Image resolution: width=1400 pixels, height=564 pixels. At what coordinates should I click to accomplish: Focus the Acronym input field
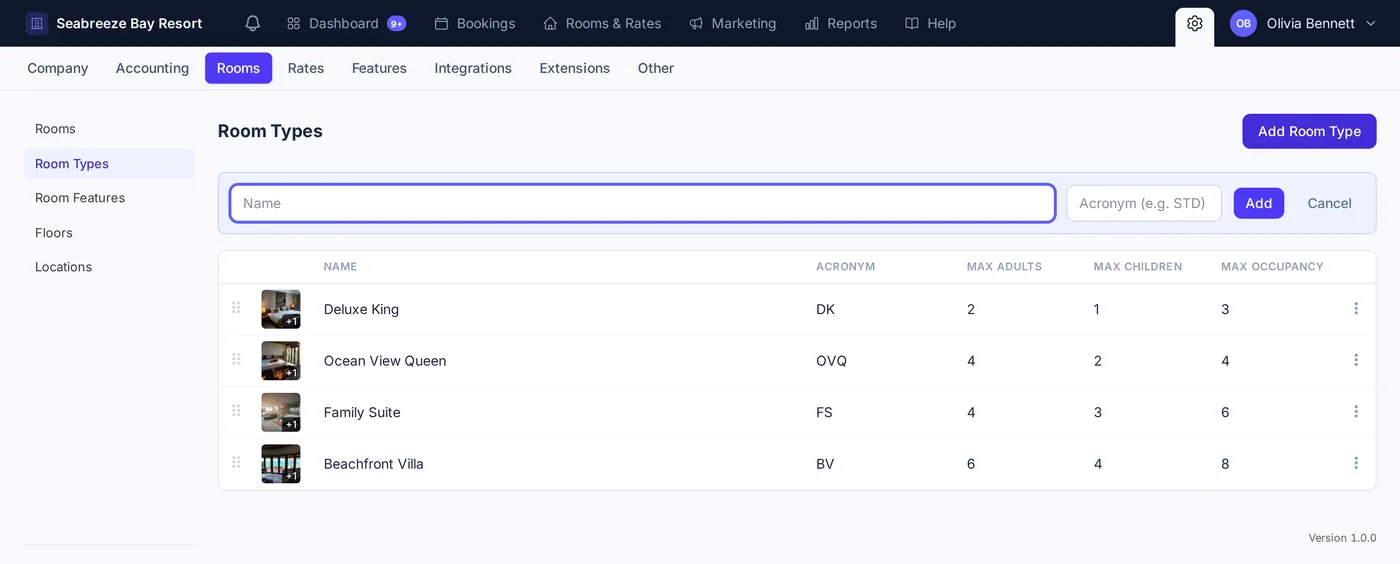point(1144,203)
